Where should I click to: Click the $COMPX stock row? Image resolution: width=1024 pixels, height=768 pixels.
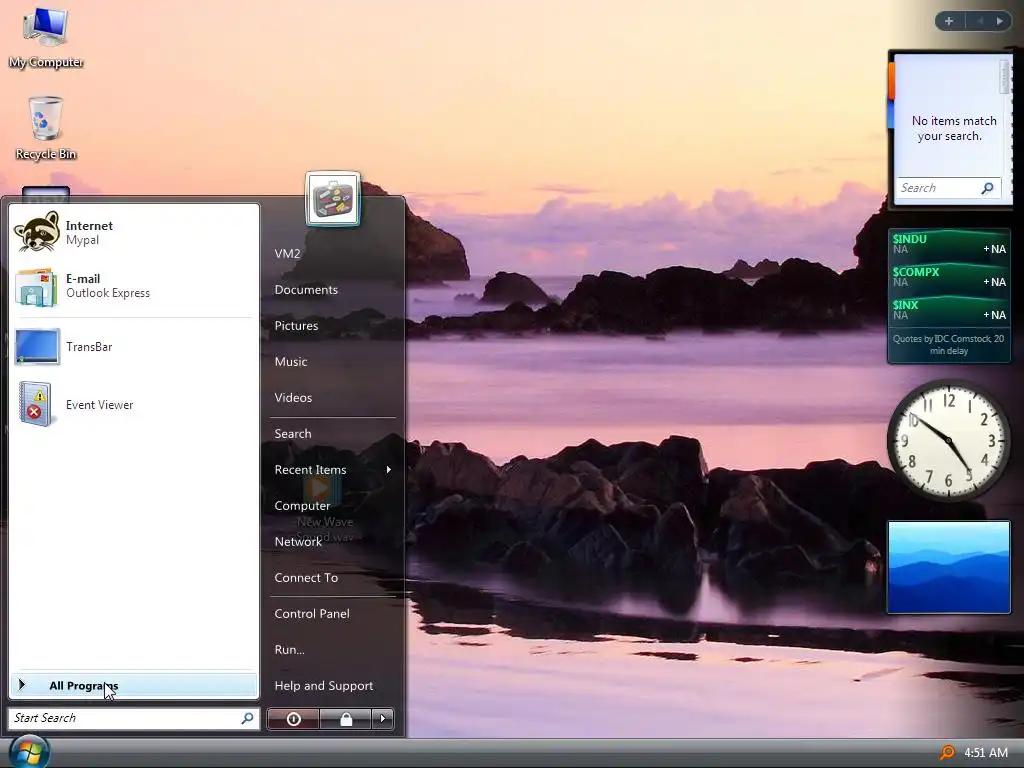949,277
